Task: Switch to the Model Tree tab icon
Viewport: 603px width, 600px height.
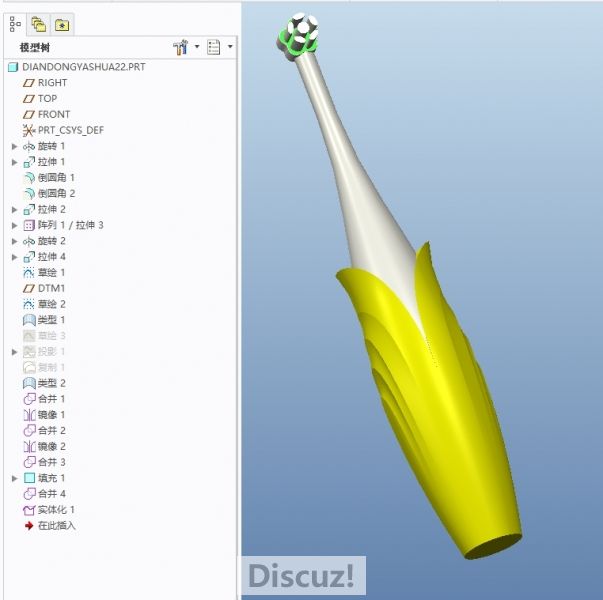Action: (x=15, y=25)
